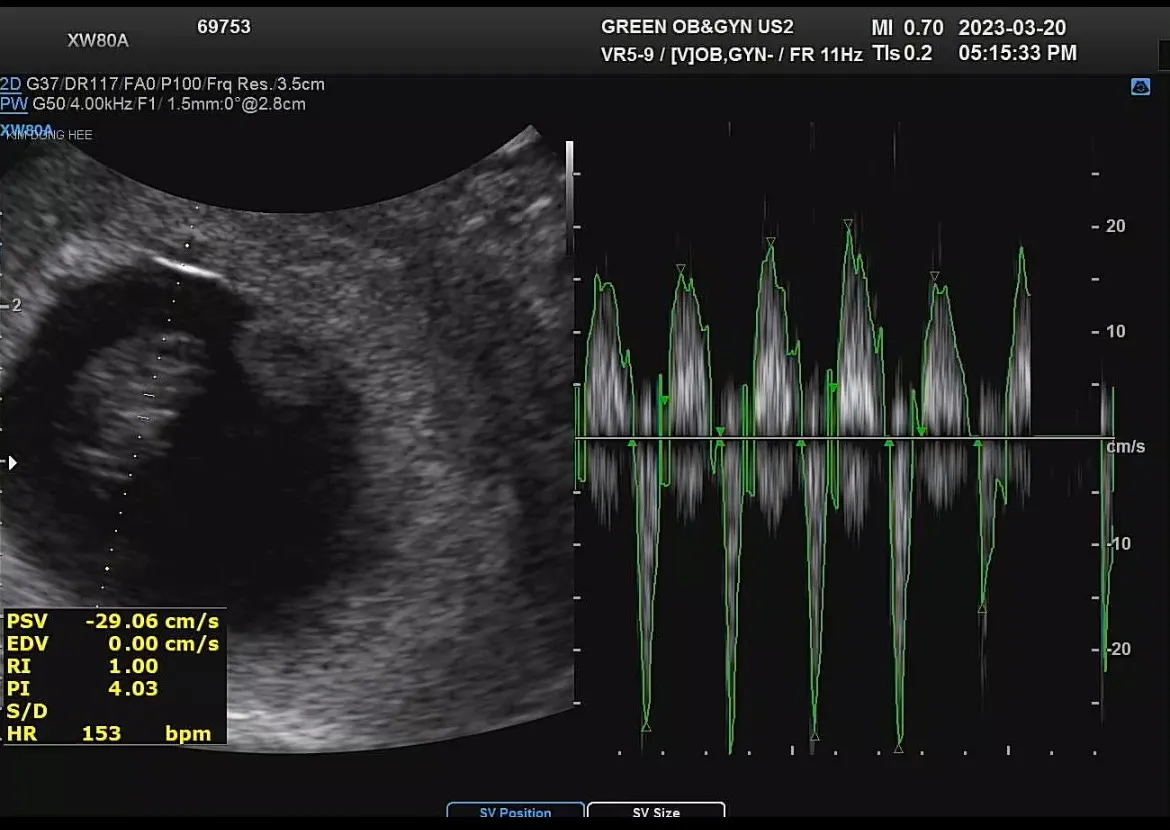Click the GREEN OB&GYN US2 title
Viewport: 1170px width, 830px height.
coord(697,27)
